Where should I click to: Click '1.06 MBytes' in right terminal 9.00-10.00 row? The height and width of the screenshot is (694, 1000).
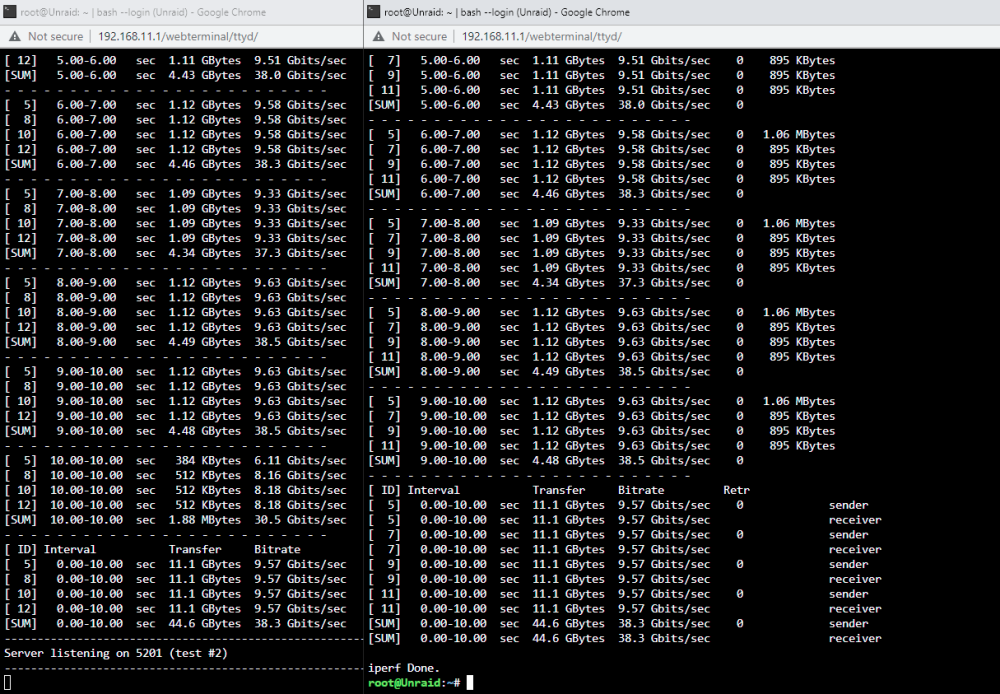tap(799, 401)
